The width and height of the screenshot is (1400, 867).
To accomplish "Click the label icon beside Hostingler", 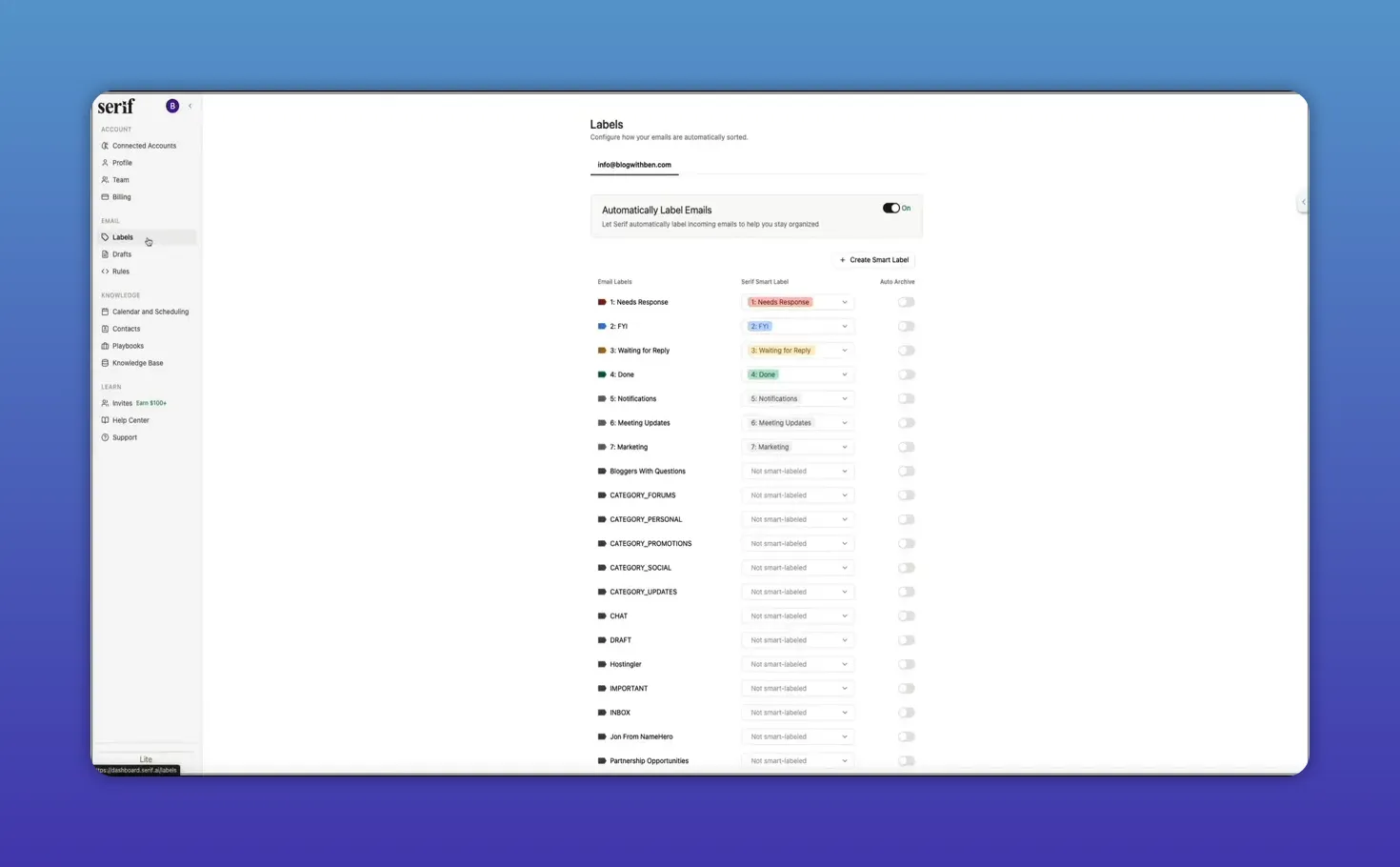I will (602, 664).
